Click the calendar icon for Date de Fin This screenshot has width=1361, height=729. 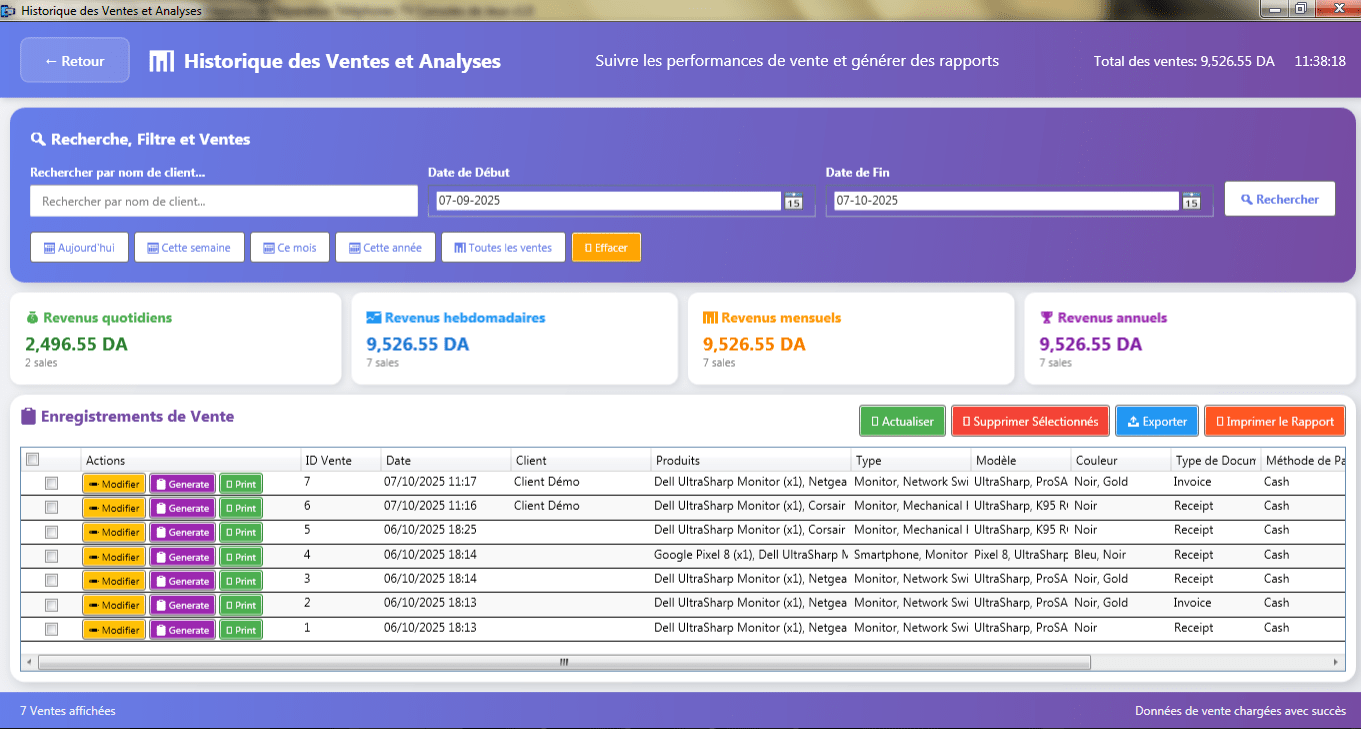[1191, 200]
